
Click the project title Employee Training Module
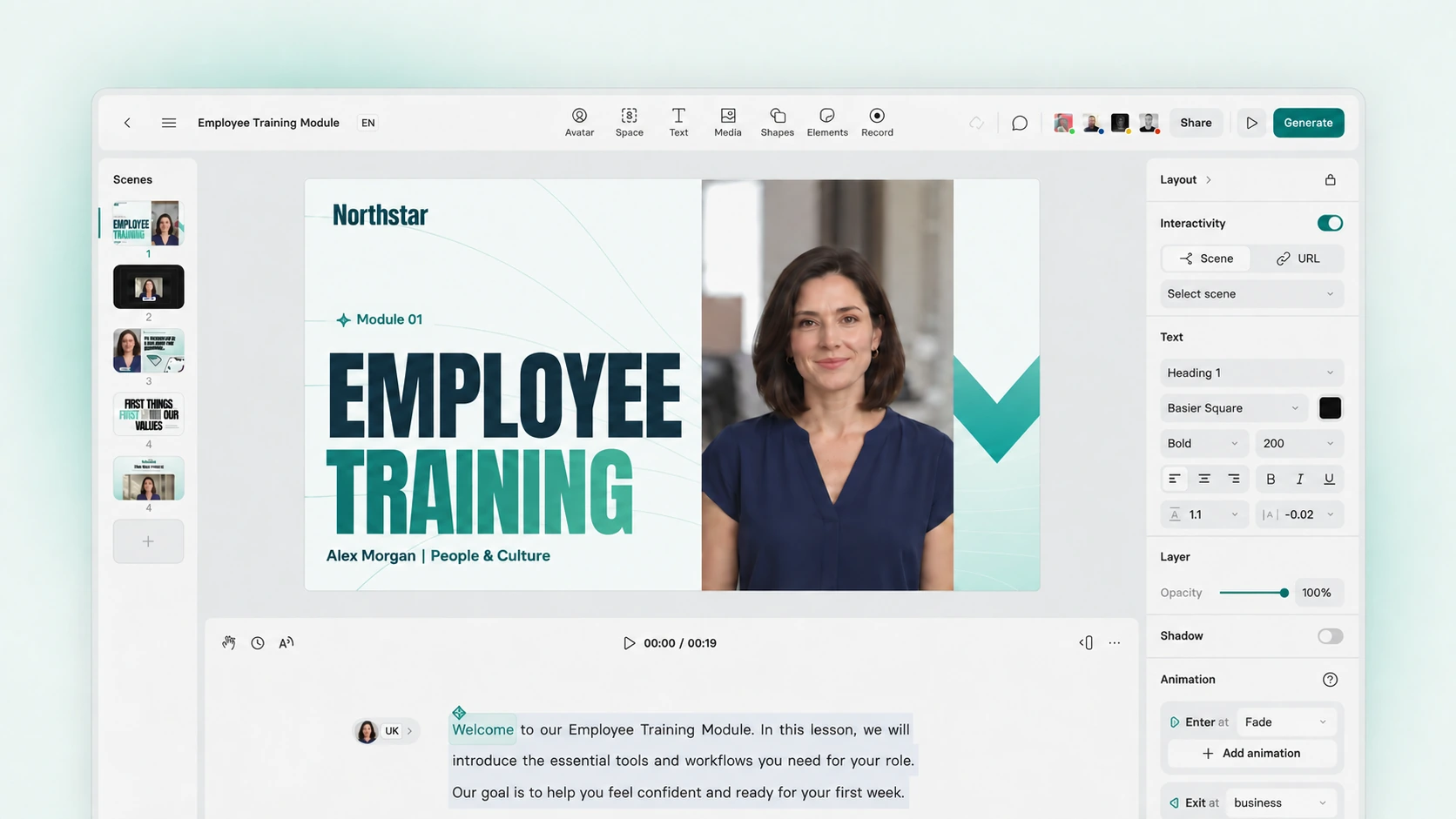[x=268, y=123]
